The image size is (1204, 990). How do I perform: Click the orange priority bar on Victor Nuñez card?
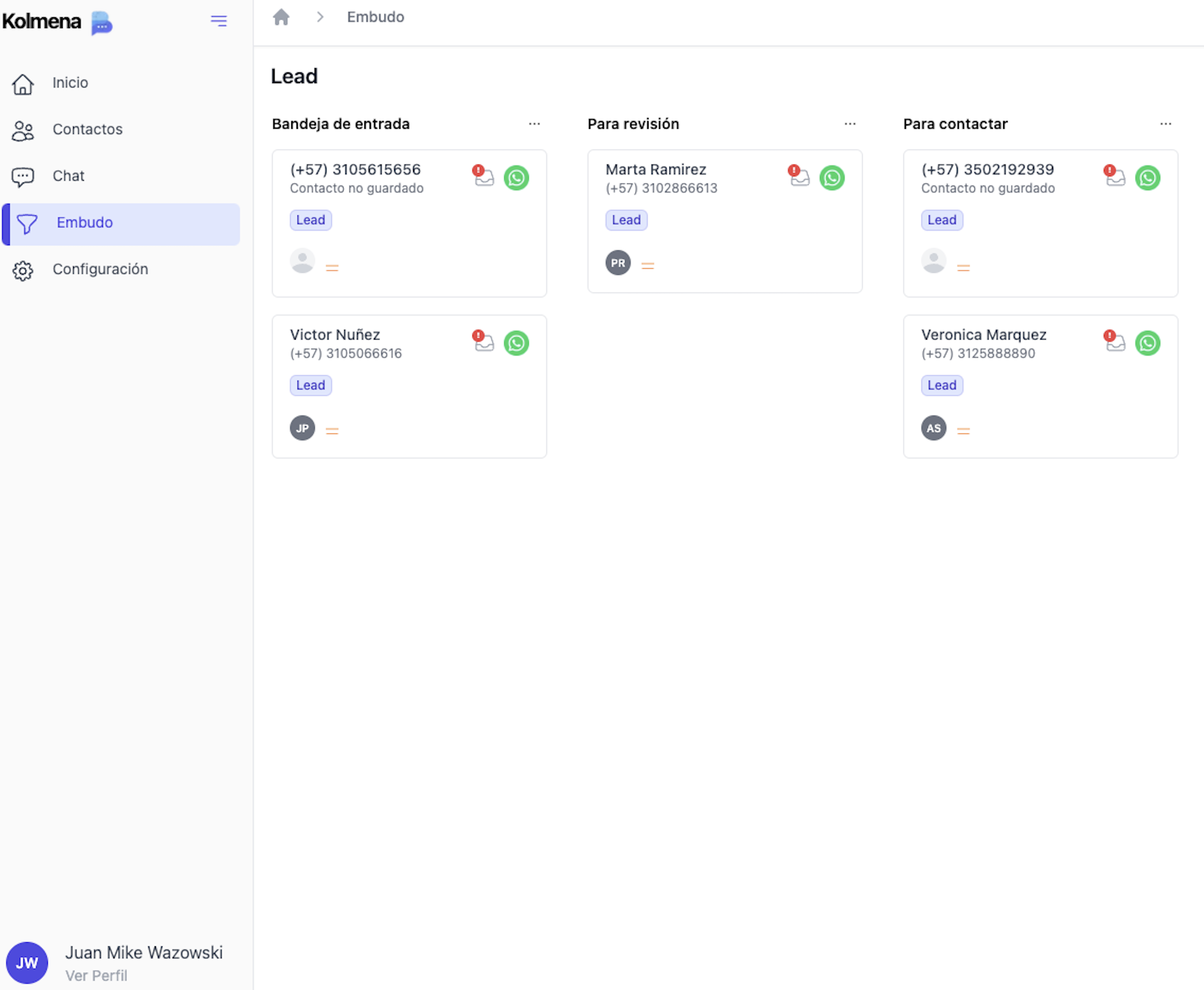[x=332, y=429]
